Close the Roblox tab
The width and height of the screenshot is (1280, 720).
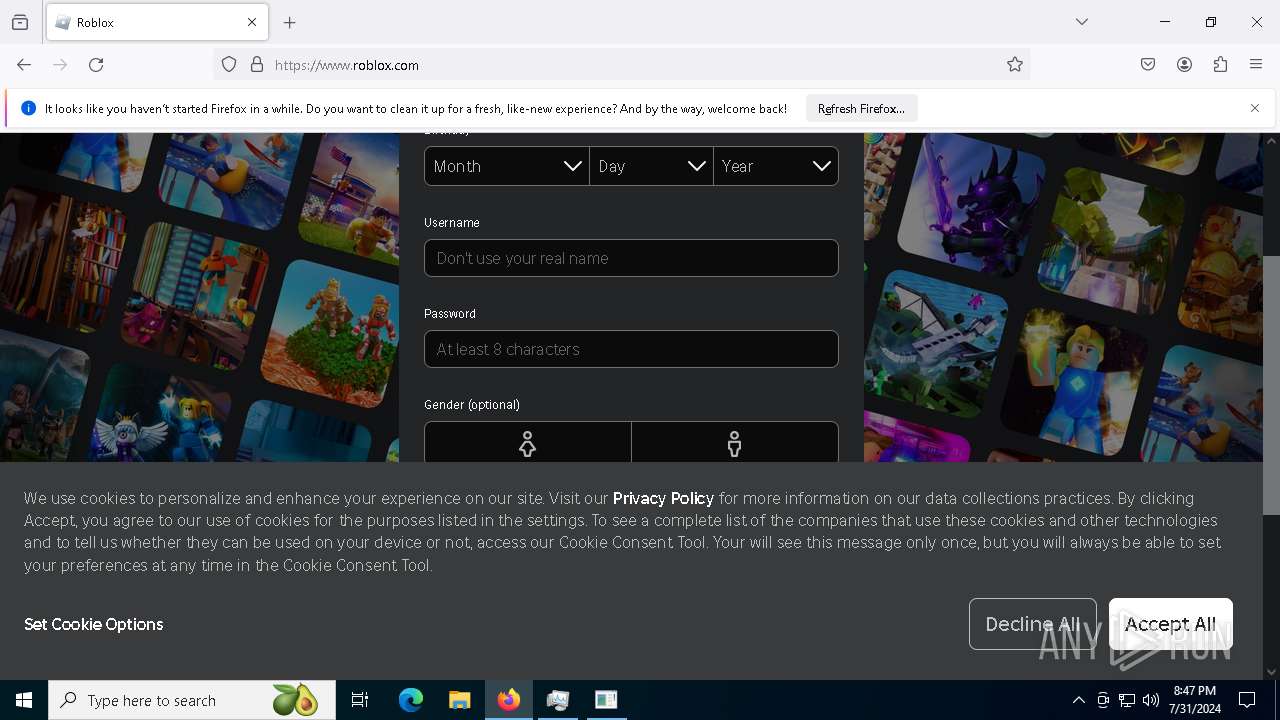(x=252, y=22)
